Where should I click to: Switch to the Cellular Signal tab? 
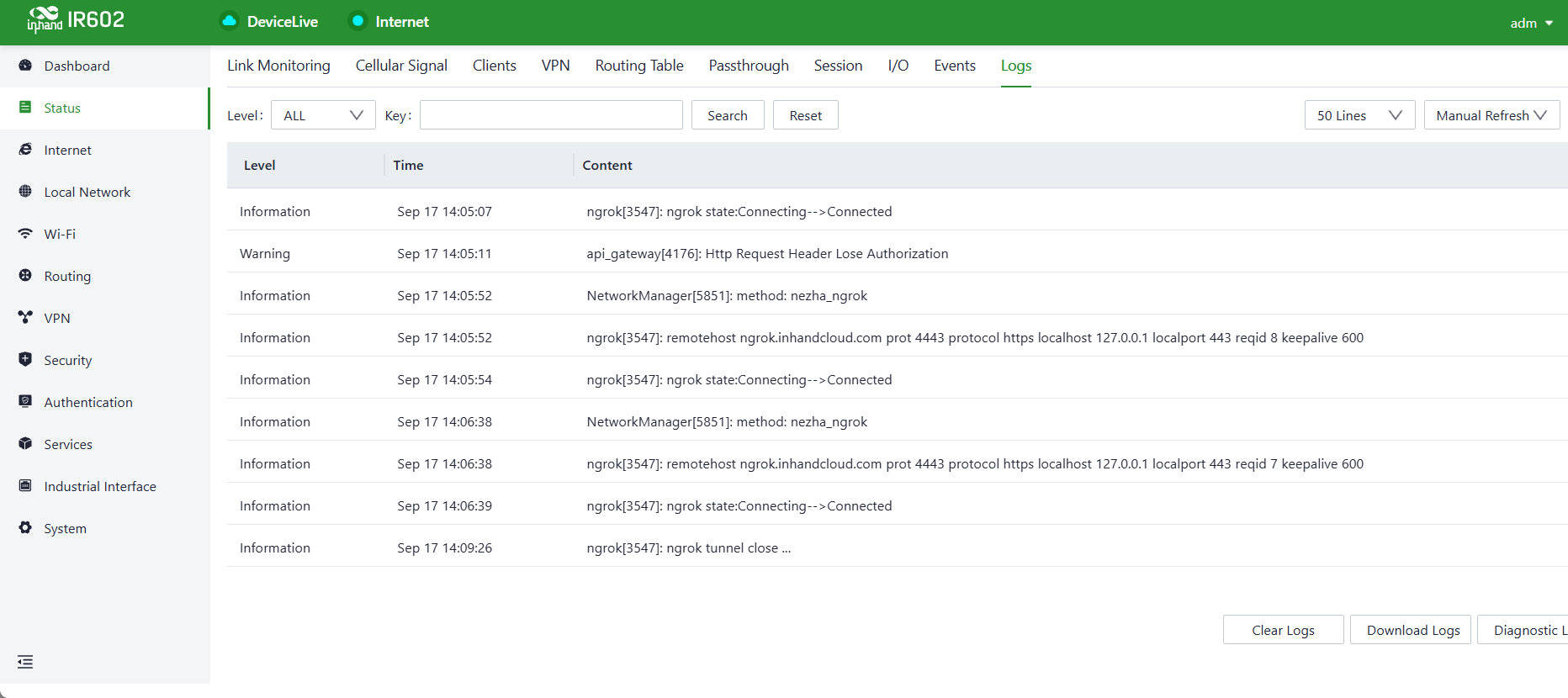click(x=401, y=66)
